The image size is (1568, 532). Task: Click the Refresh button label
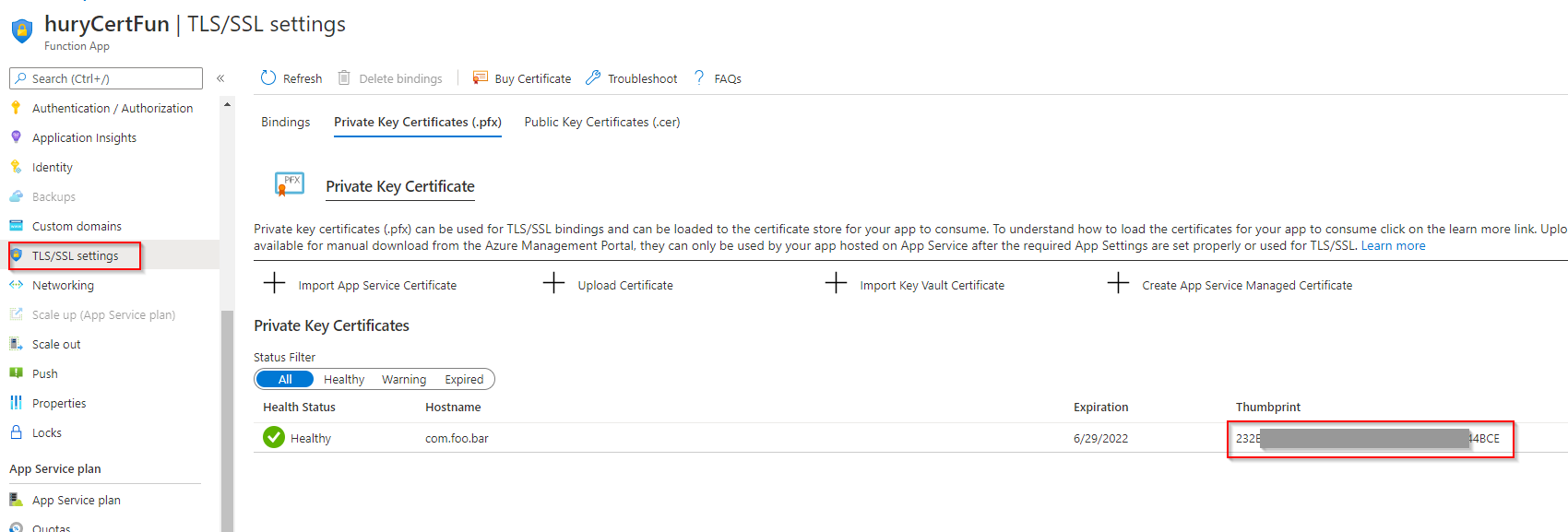coord(303,78)
